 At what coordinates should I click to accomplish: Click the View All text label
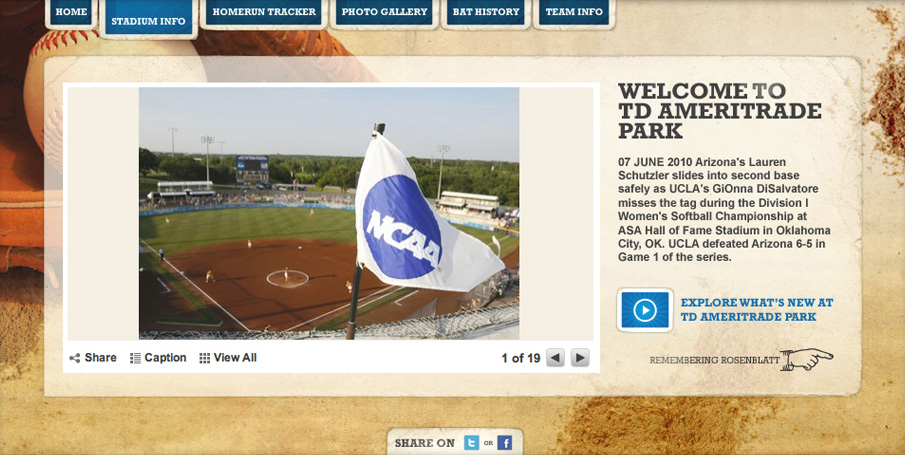(235, 358)
